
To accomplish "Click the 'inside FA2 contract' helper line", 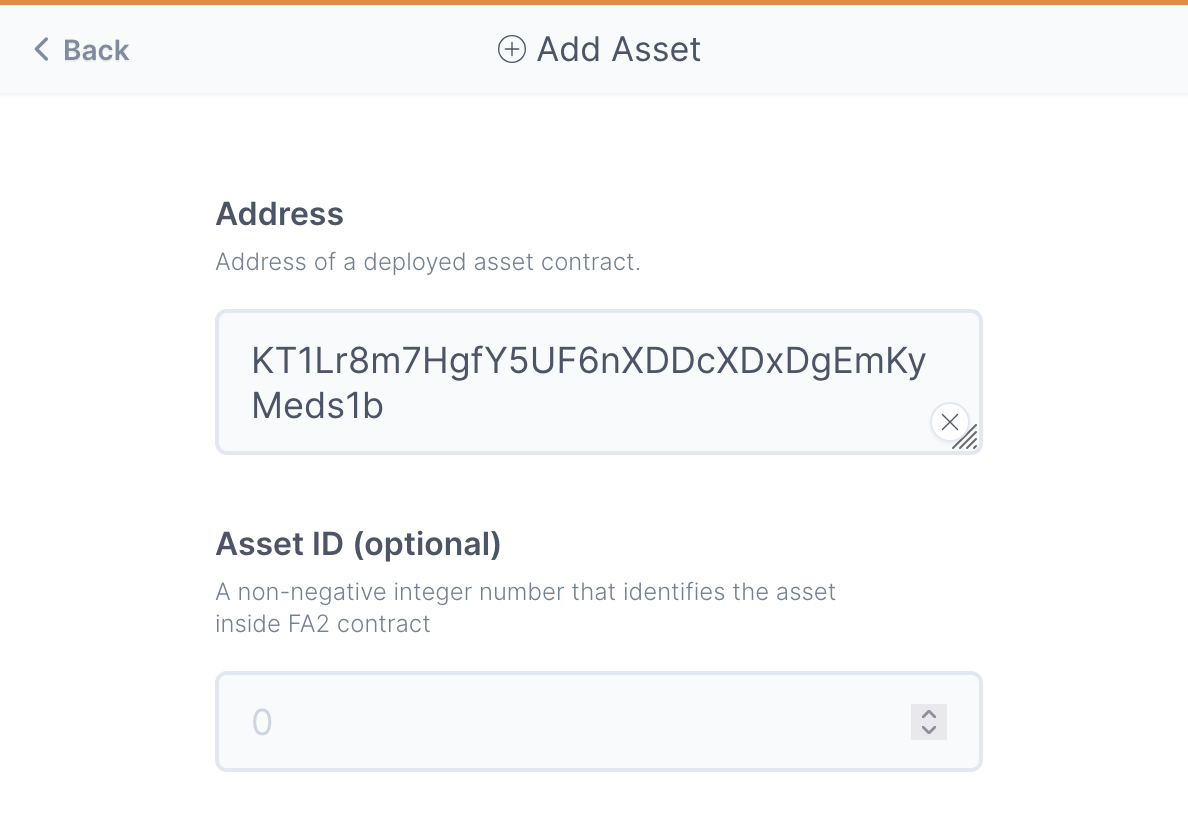I will [x=322, y=624].
